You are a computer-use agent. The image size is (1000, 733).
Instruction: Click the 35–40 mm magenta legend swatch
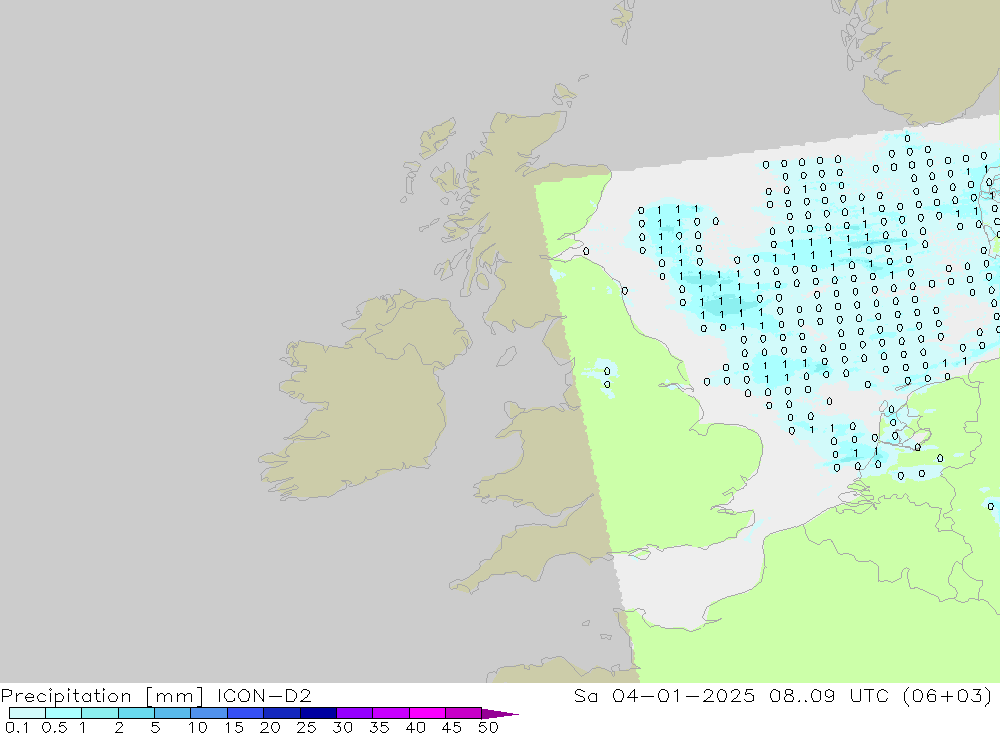(x=391, y=713)
